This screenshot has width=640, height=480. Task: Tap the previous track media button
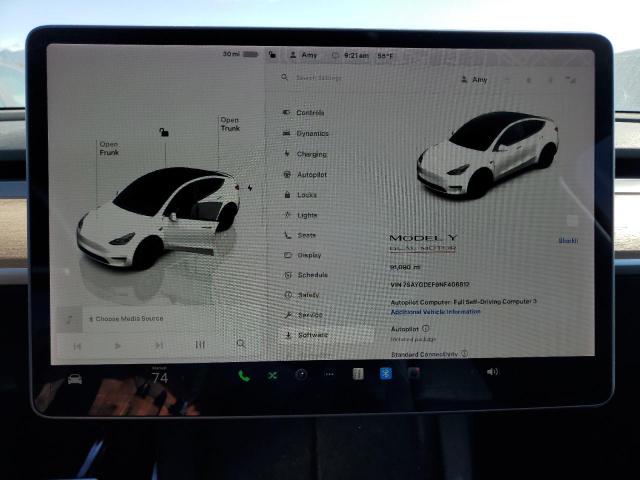tap(77, 346)
